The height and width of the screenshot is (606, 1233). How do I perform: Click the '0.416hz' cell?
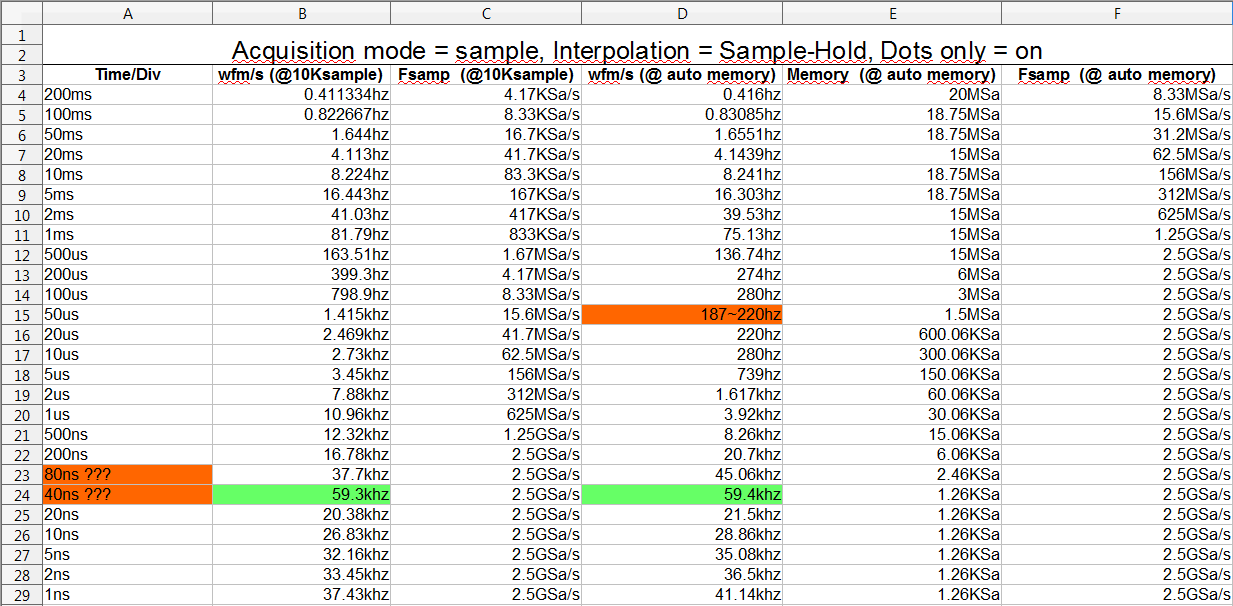[x=682, y=94]
